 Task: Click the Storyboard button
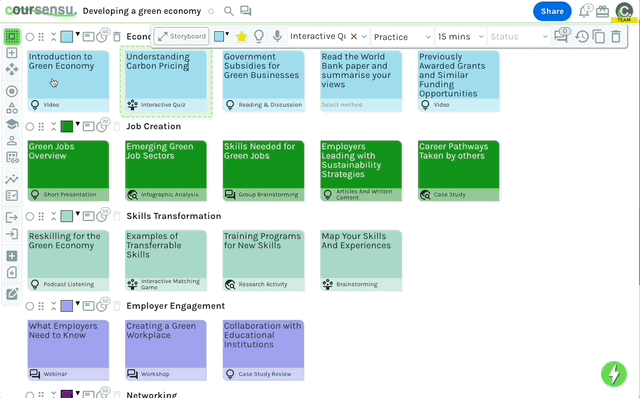(x=182, y=36)
